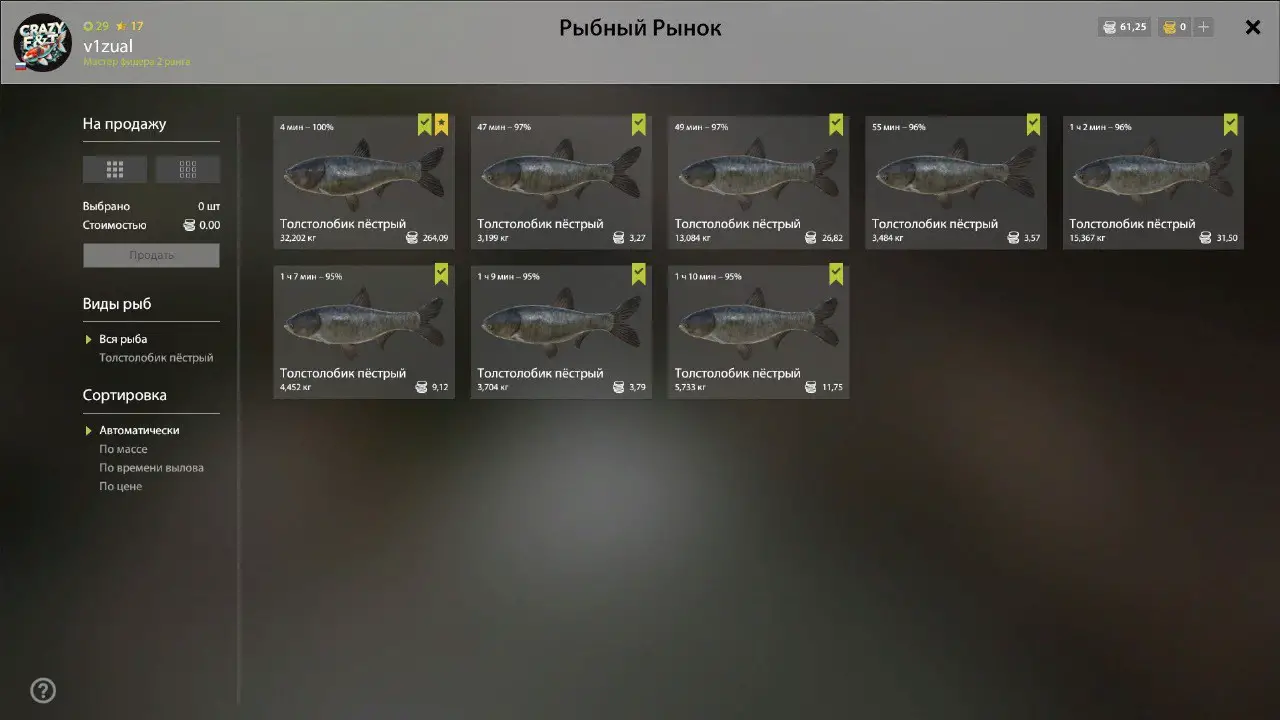Viewport: 1280px width, 720px height.
Task: Show Вся рыба filter
Action: [123, 339]
